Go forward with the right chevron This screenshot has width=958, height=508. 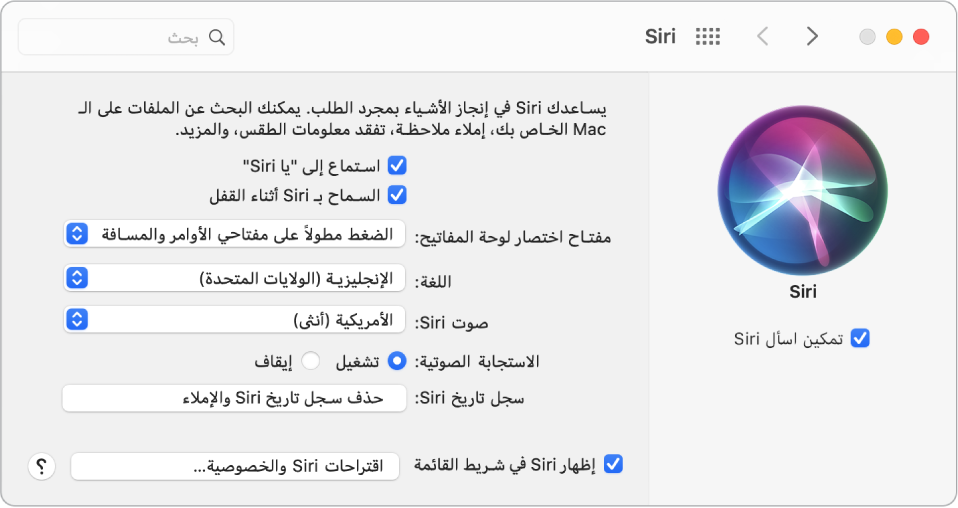tap(811, 37)
